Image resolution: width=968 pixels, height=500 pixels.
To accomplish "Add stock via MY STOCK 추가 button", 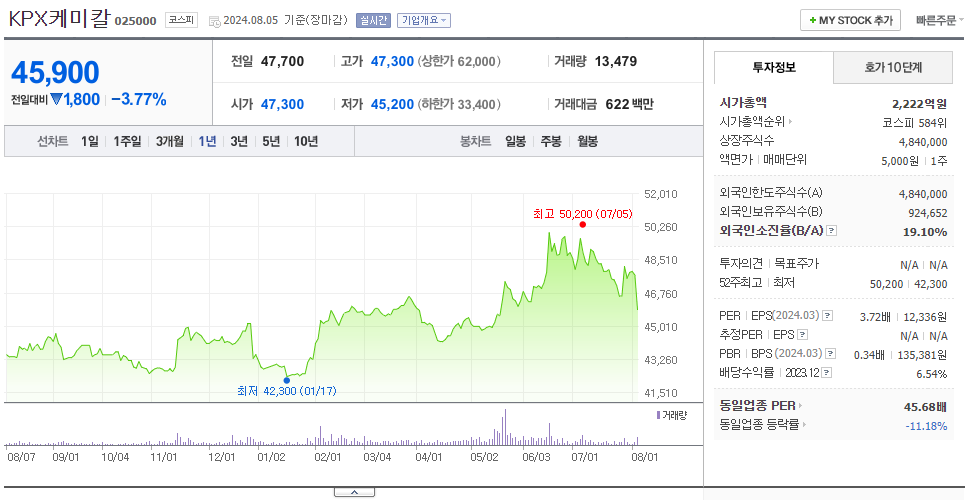I will pos(851,20).
